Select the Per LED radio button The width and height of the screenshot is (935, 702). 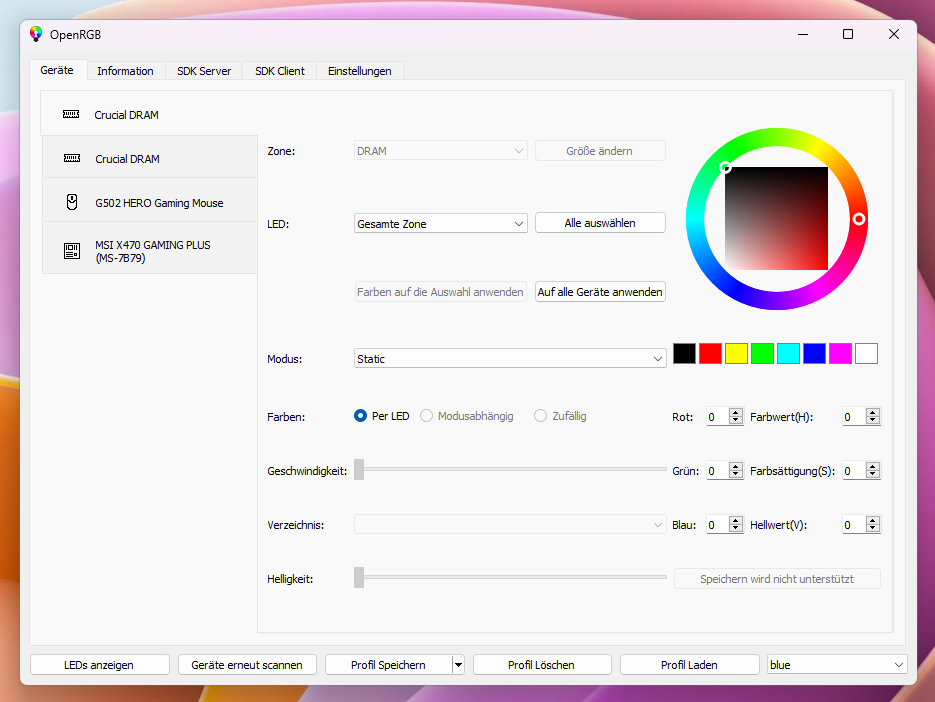click(360, 416)
